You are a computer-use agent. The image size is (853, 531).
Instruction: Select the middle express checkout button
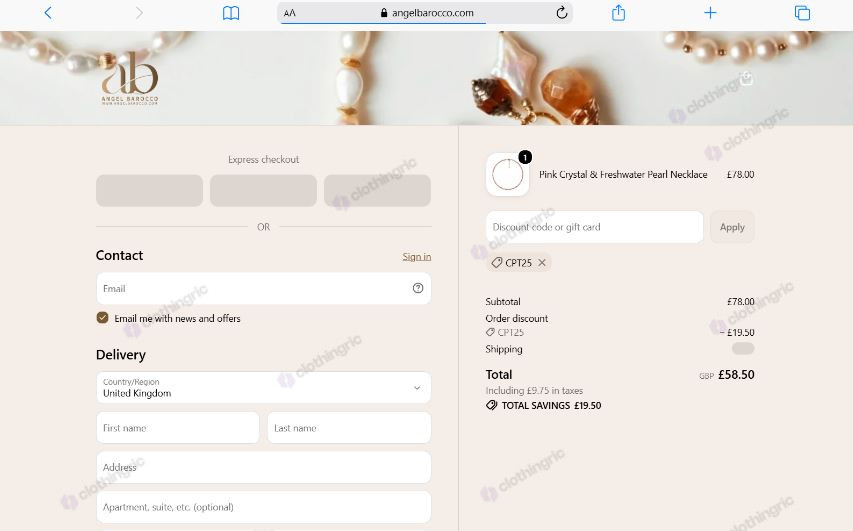pyautogui.click(x=263, y=190)
